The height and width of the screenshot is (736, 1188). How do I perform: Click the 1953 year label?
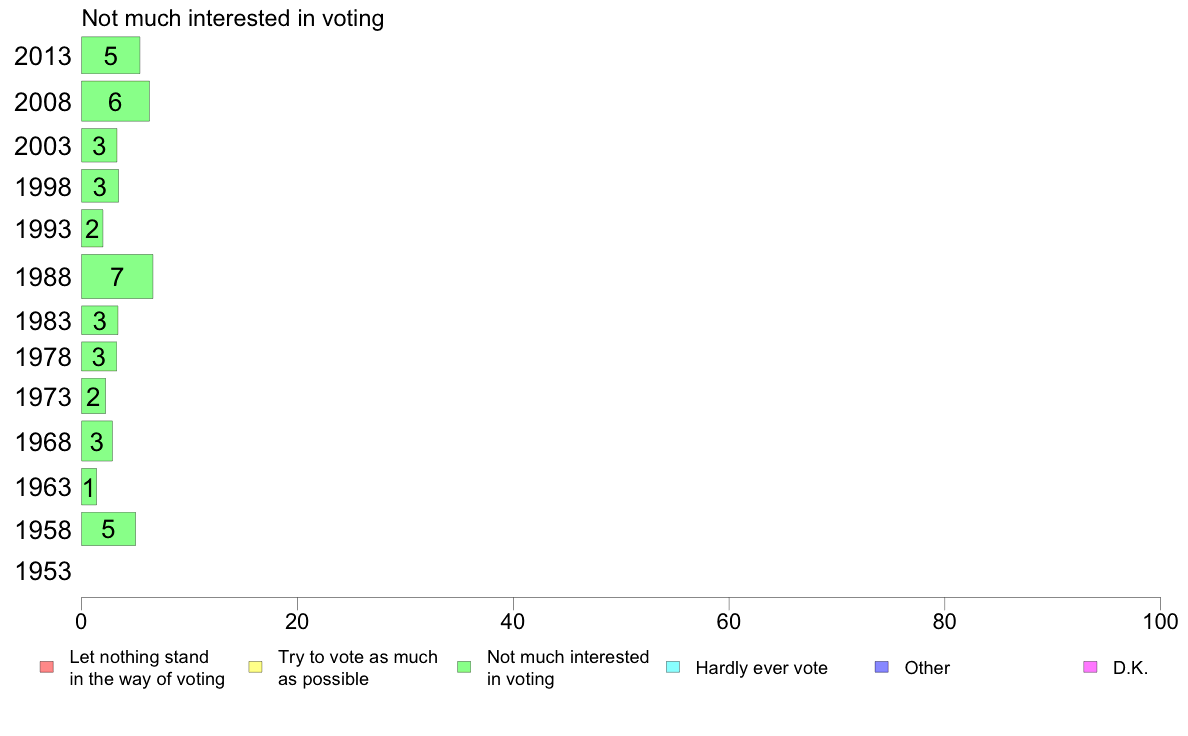[43, 572]
